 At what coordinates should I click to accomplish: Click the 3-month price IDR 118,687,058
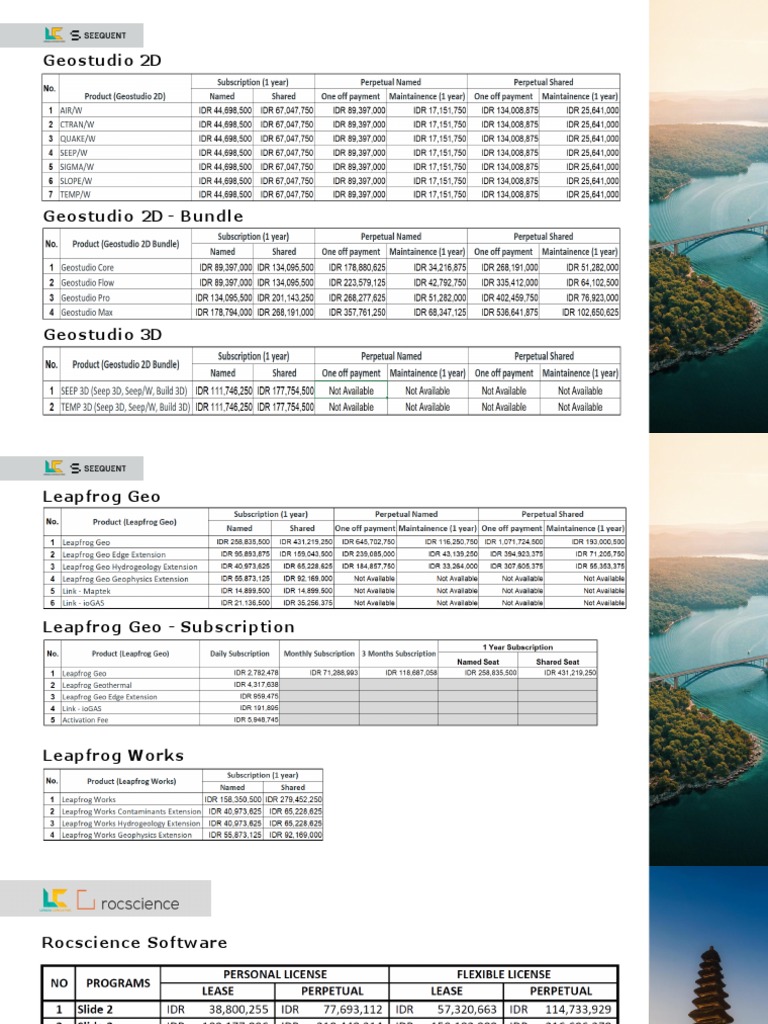point(411,673)
